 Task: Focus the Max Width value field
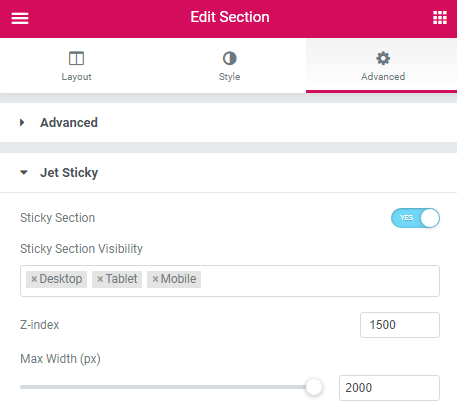pos(389,388)
